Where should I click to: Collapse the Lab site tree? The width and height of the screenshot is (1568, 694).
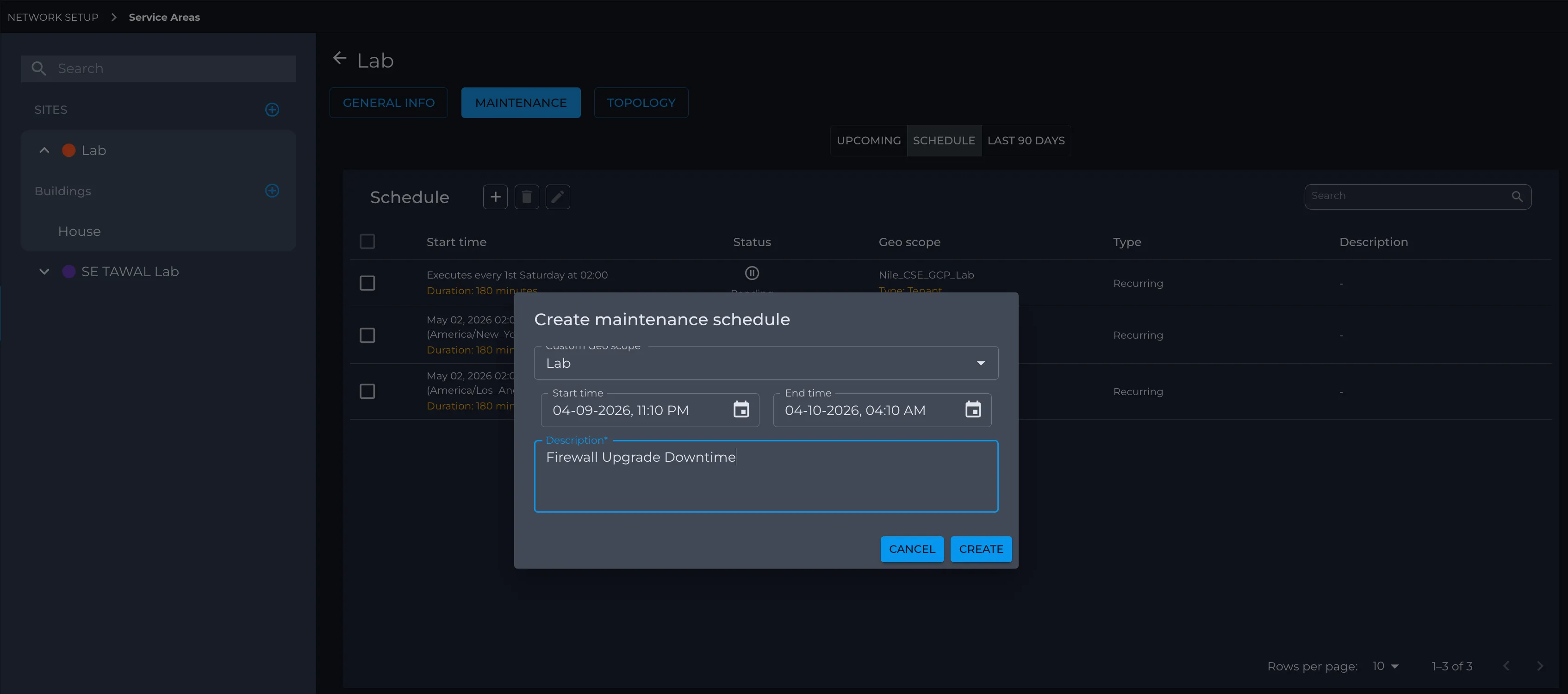click(x=44, y=150)
